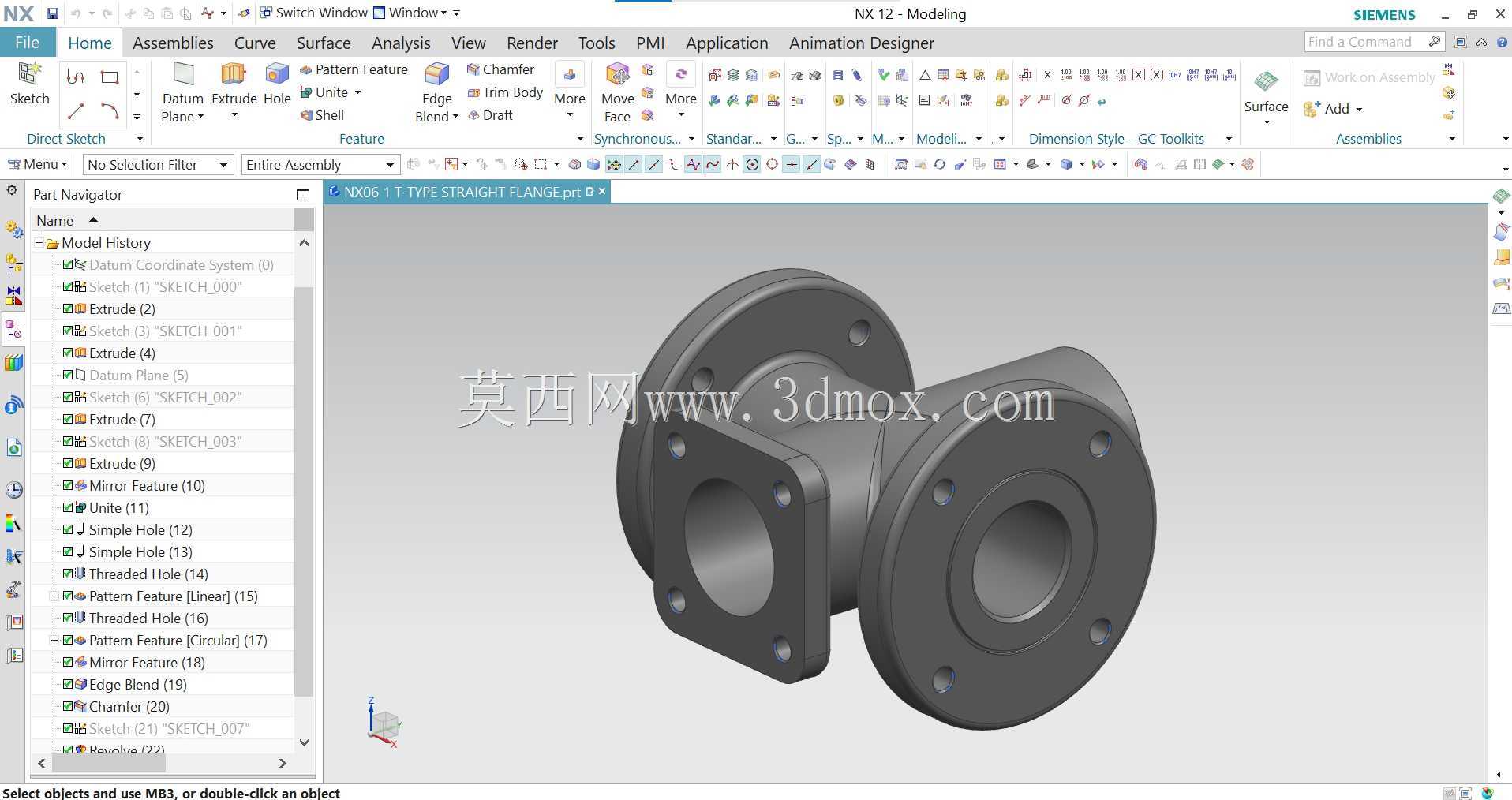
Task: Toggle Threaded Hole (14) checkbox
Action: [68, 574]
